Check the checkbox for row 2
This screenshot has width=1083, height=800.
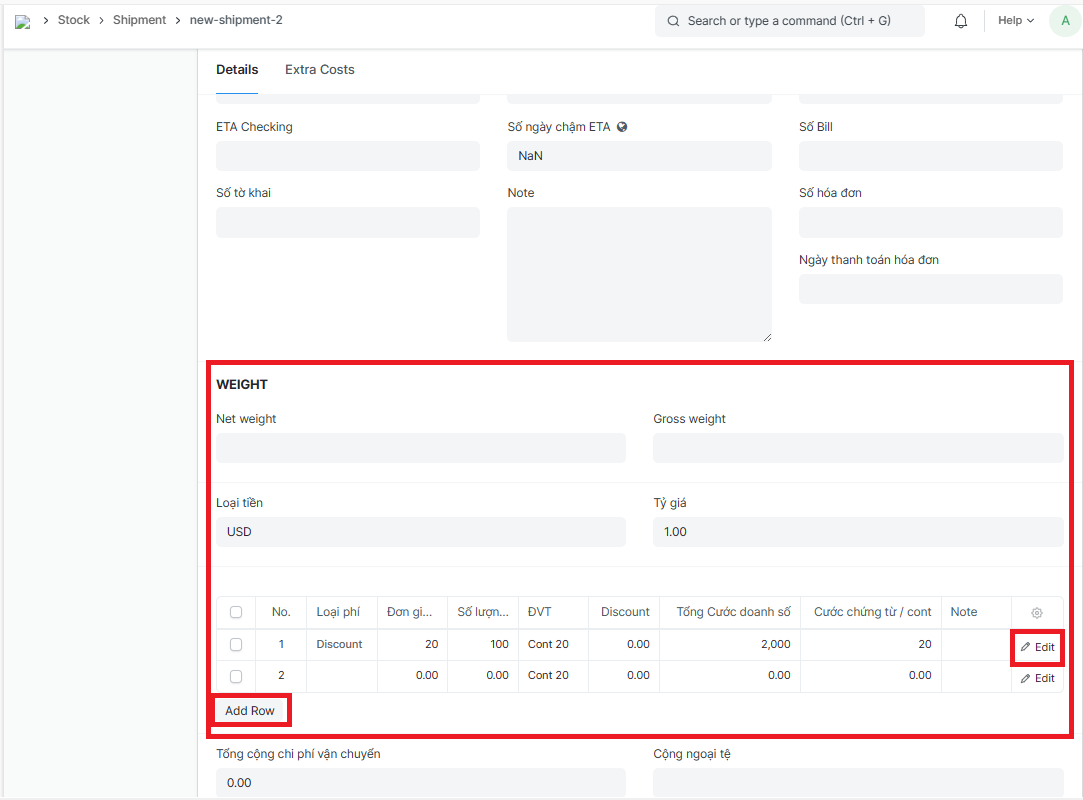pos(236,676)
